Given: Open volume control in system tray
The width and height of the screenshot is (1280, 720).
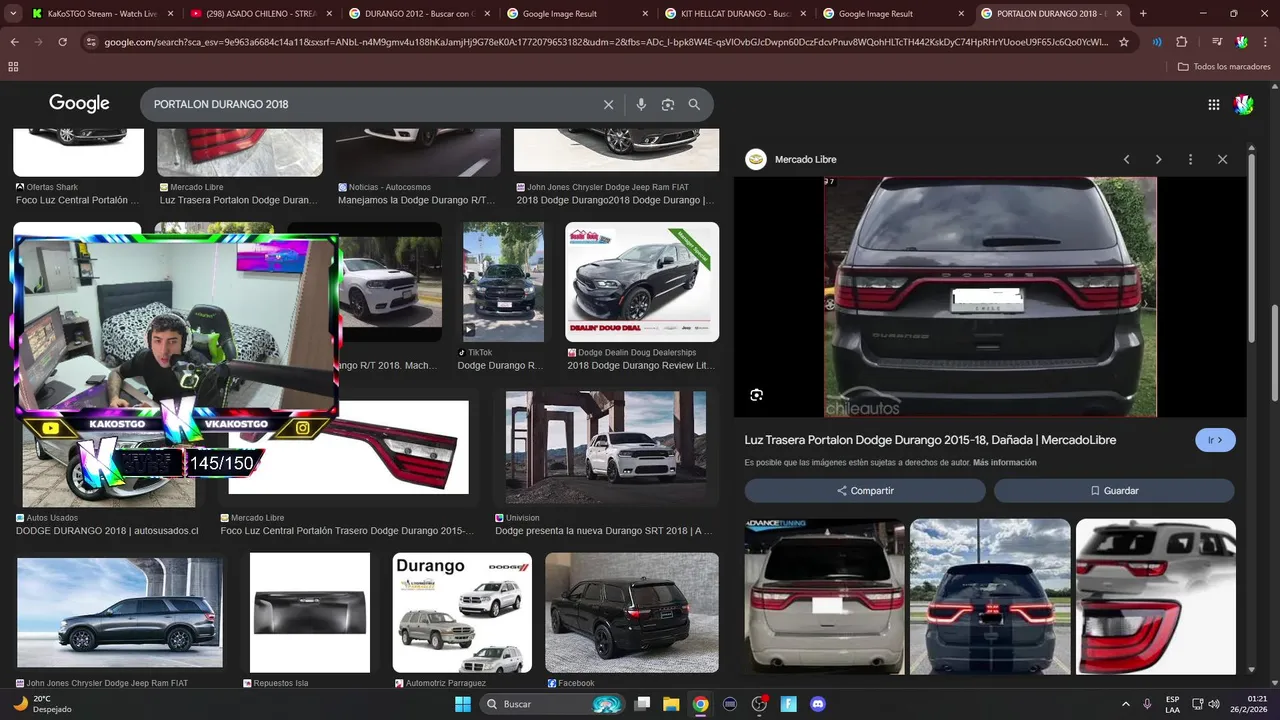Looking at the screenshot, I should point(1214,704).
